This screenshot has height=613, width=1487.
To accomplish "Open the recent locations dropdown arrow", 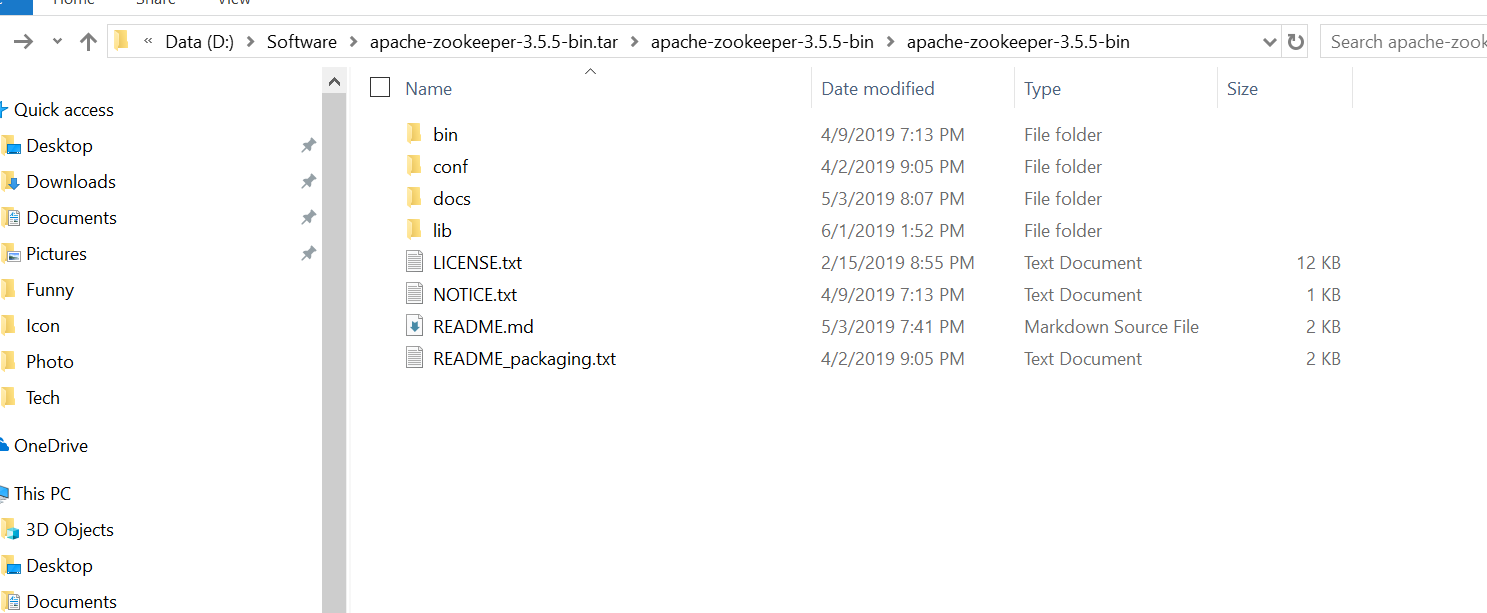I will [57, 42].
